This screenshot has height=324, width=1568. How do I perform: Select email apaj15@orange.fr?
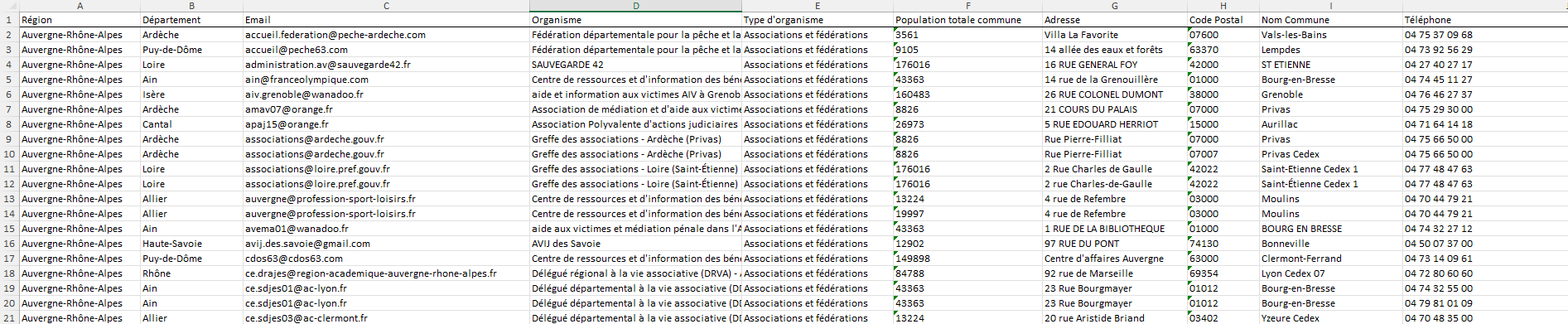[386, 124]
